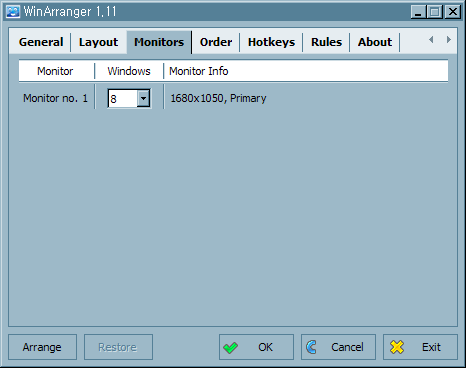Viewport: 466px width, 368px height.
Task: Switch to the General tab
Action: 41,42
